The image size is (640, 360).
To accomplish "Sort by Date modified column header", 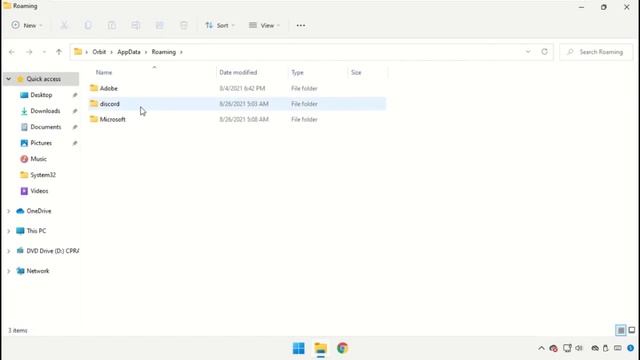I will [x=238, y=72].
